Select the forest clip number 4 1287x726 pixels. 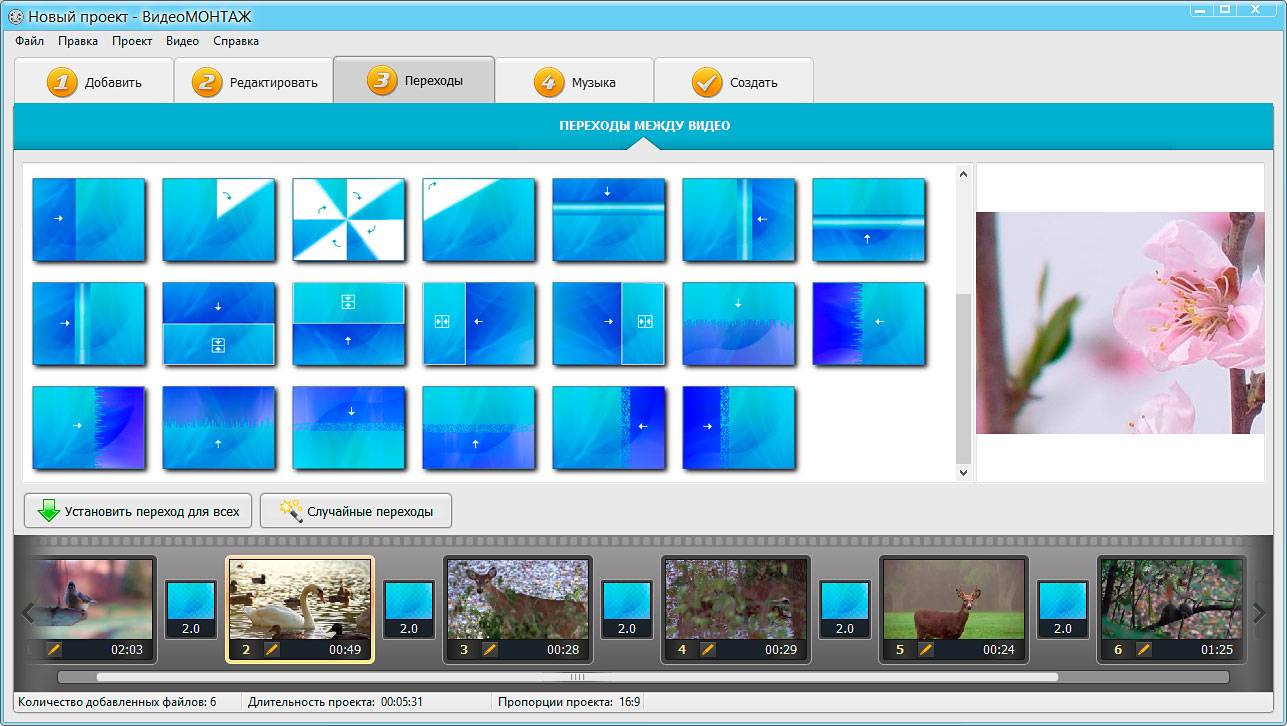pyautogui.click(x=736, y=610)
